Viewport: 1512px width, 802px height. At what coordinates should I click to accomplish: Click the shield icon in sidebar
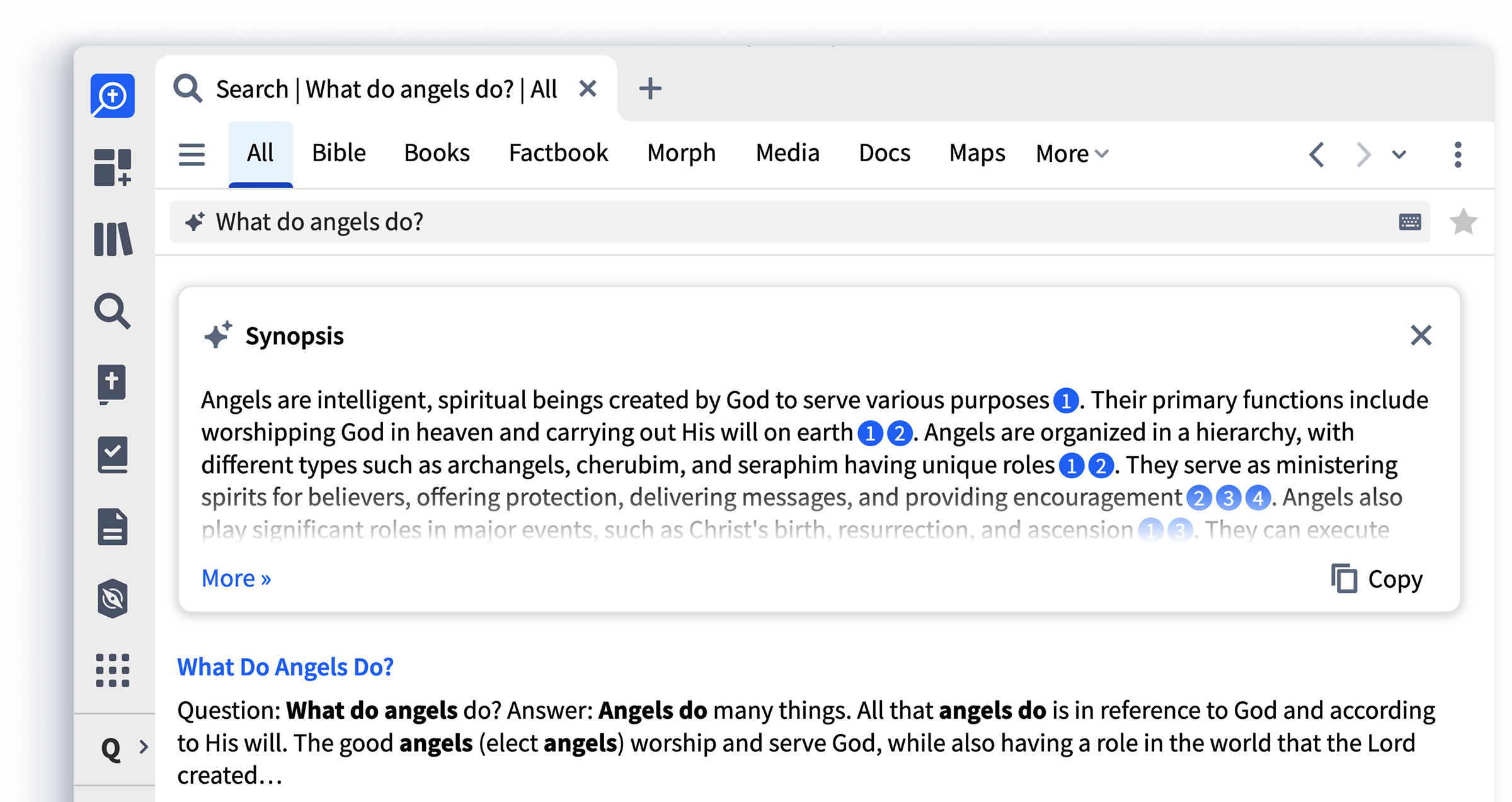tap(113, 598)
